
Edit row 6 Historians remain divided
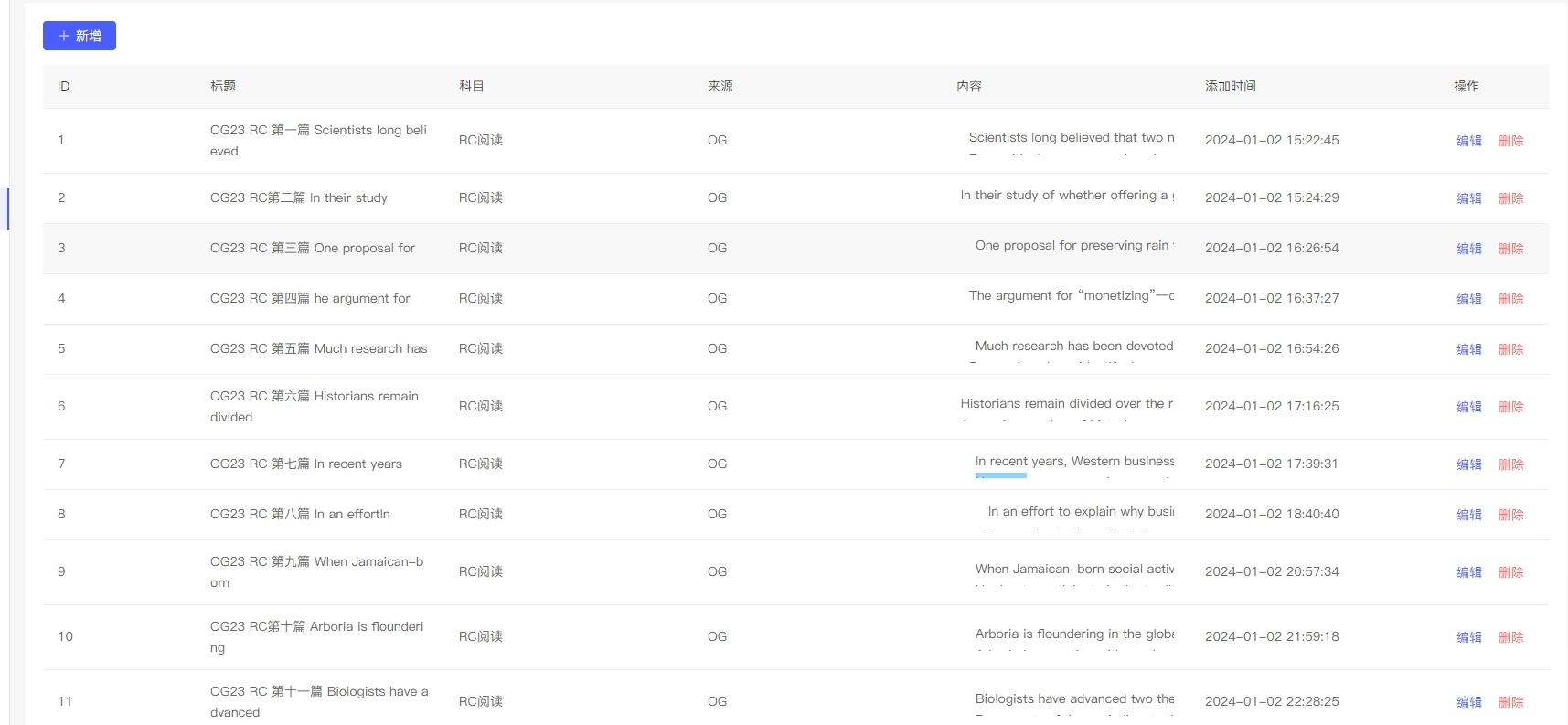pyautogui.click(x=1468, y=407)
